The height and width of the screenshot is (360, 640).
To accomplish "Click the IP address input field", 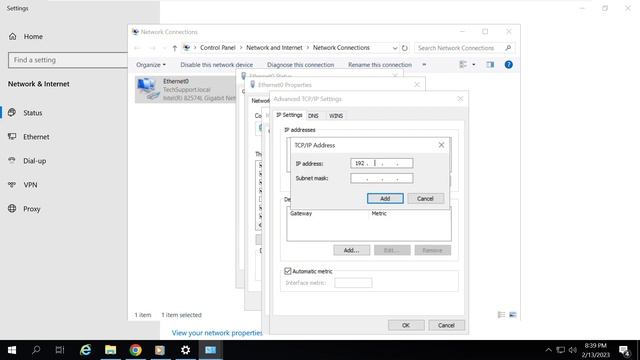I will pyautogui.click(x=381, y=163).
